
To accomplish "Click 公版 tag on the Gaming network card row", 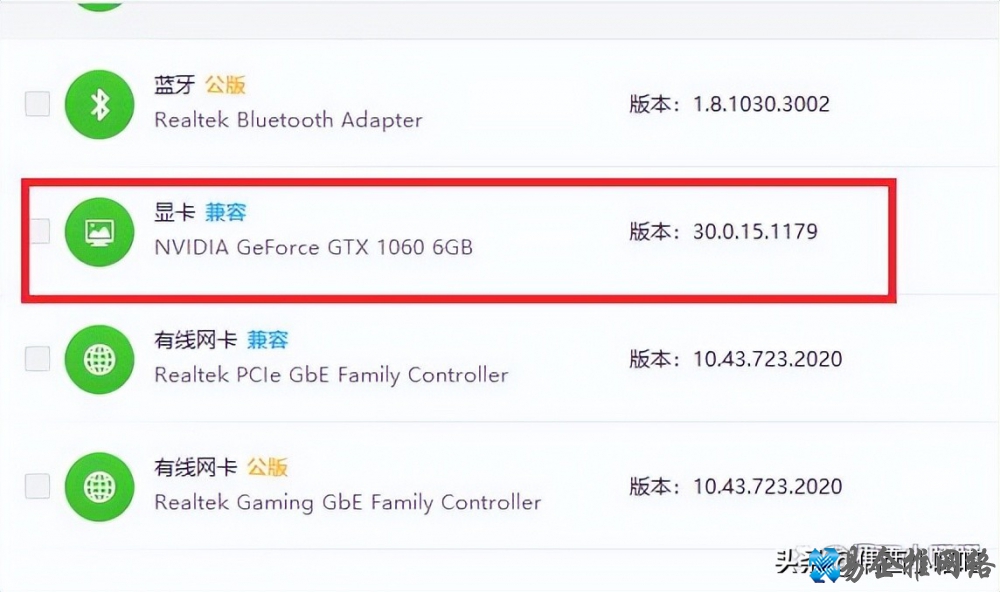I will coord(267,467).
